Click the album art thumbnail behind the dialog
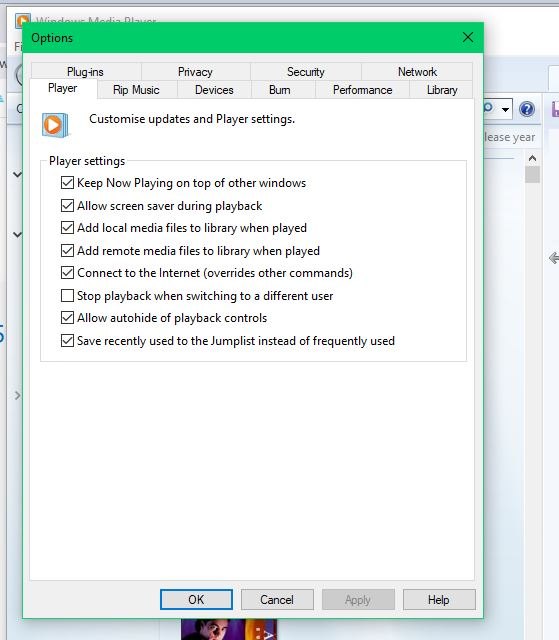 tap(229, 629)
